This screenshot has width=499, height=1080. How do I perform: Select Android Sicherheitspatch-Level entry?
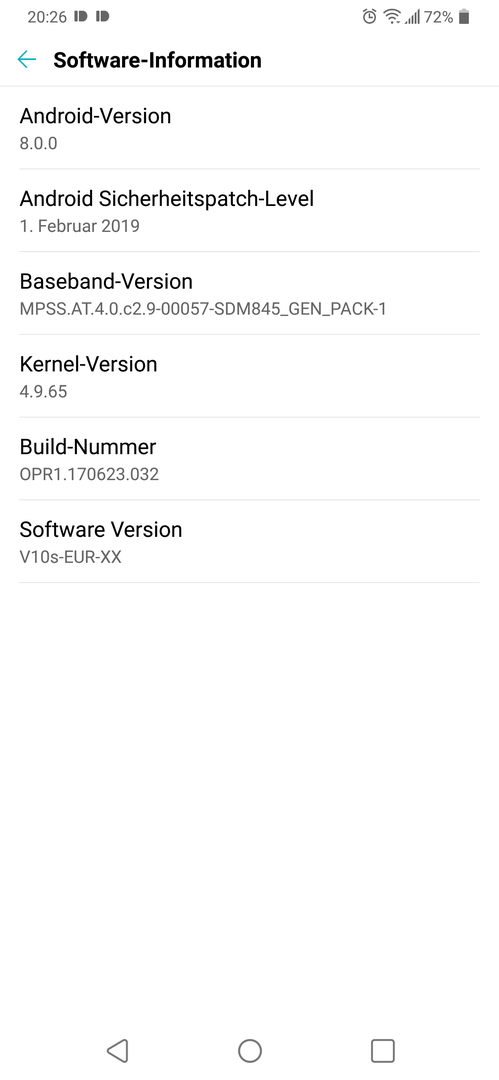[250, 211]
